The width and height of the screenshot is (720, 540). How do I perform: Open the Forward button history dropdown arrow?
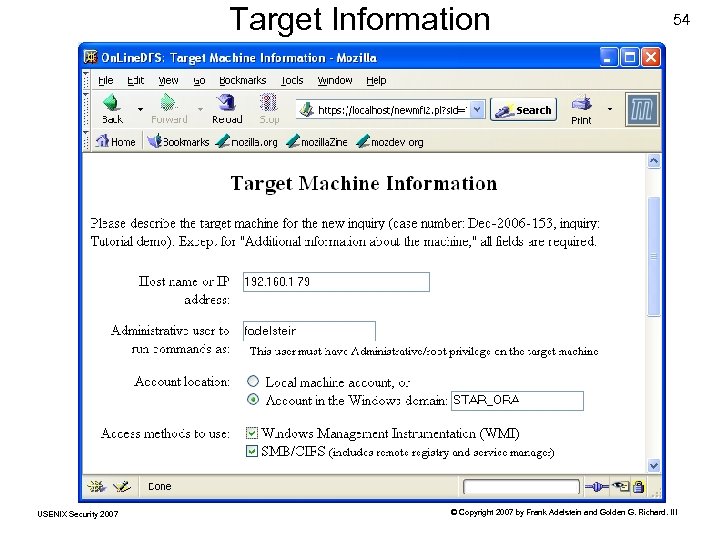tap(200, 109)
